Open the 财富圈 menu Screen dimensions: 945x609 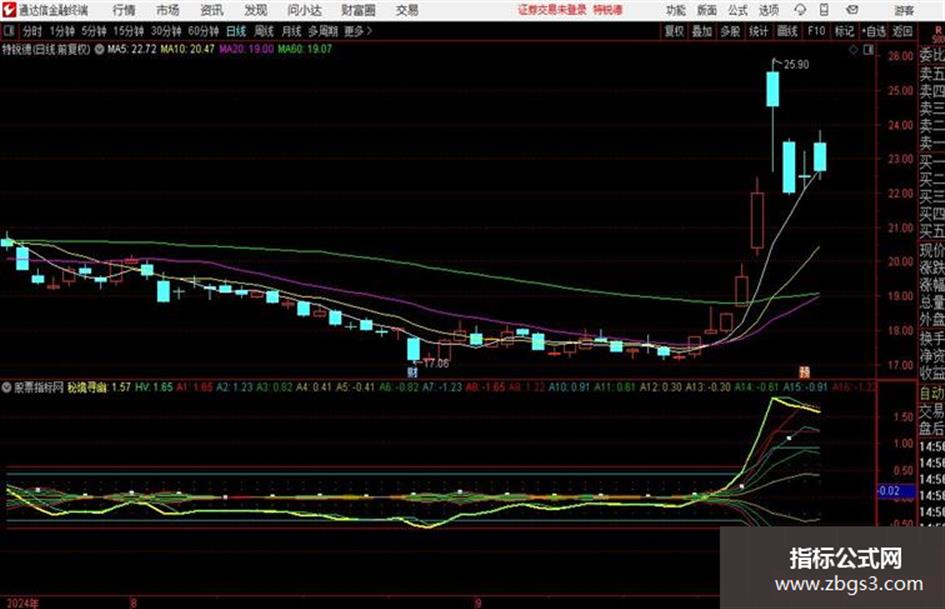tap(358, 10)
